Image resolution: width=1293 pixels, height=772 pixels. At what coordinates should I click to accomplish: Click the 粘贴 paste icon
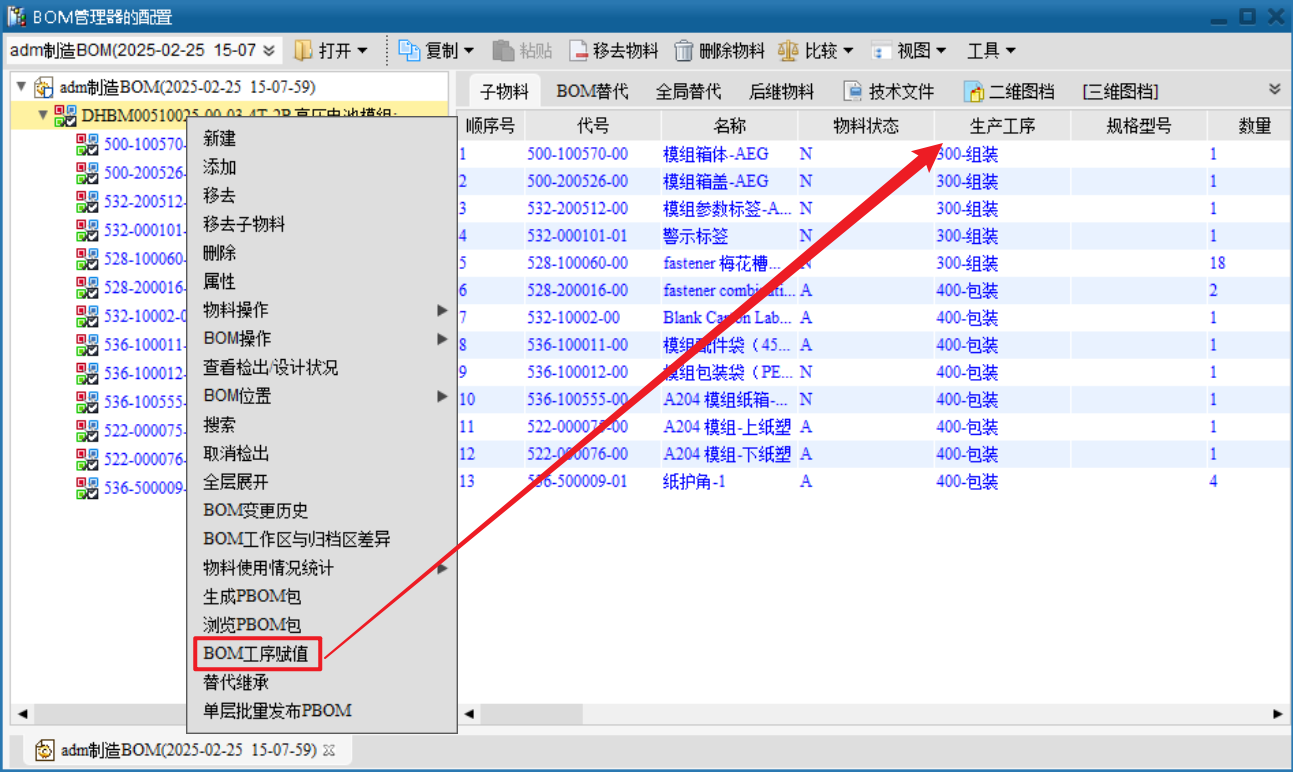(x=503, y=50)
